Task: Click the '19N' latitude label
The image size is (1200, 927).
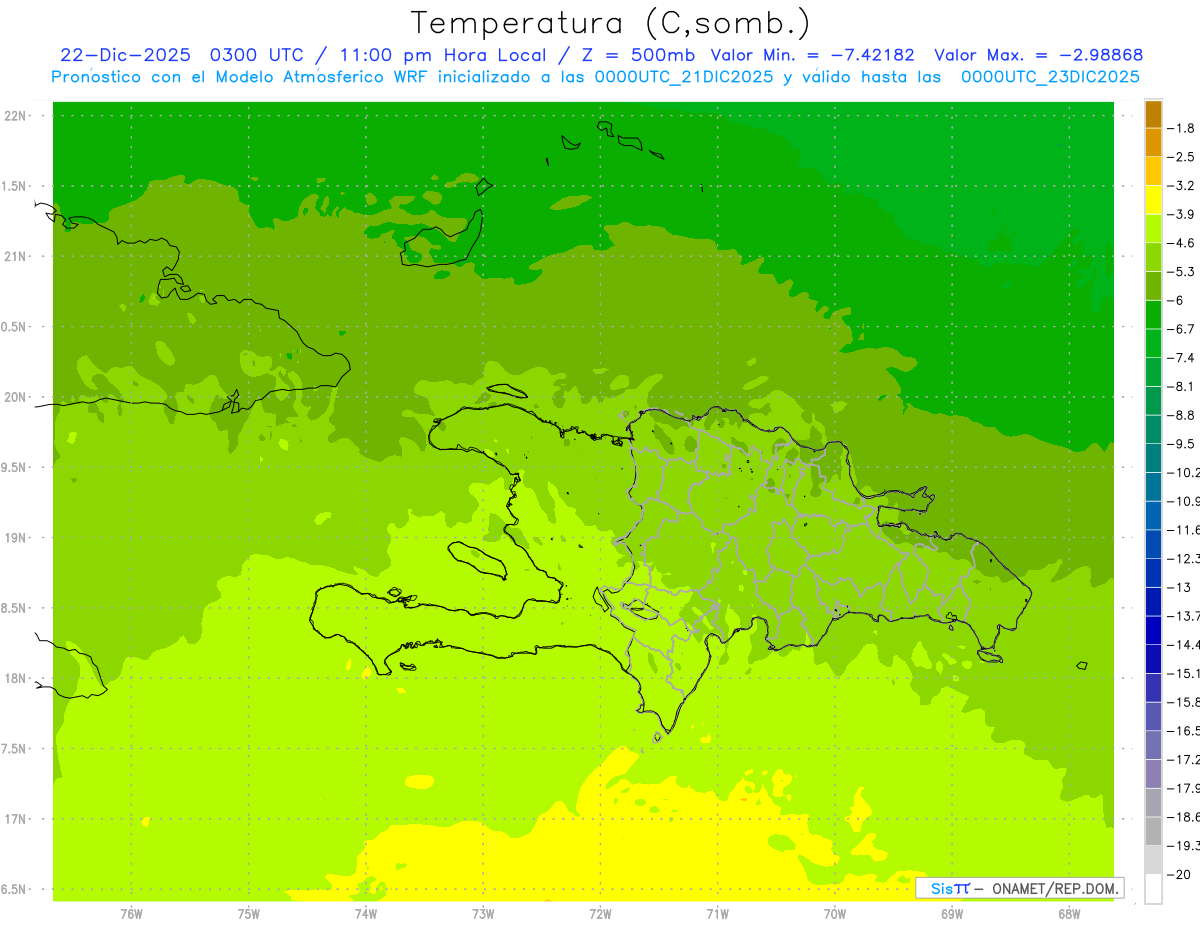Action: [16, 538]
